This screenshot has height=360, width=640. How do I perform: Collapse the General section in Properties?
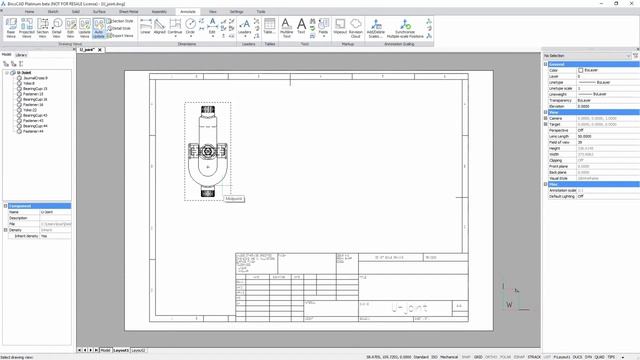pyautogui.click(x=545, y=64)
